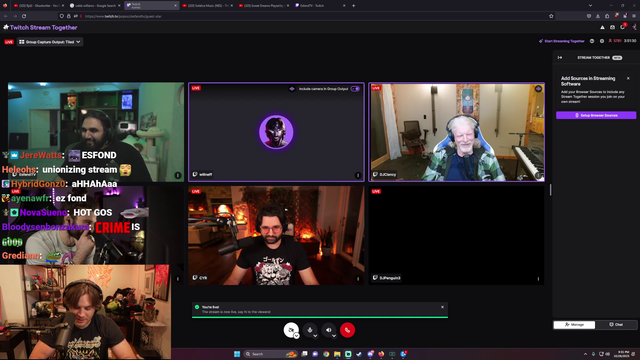The image size is (640, 360).
Task: Bookmark this page with star icon
Action: click(551, 16)
